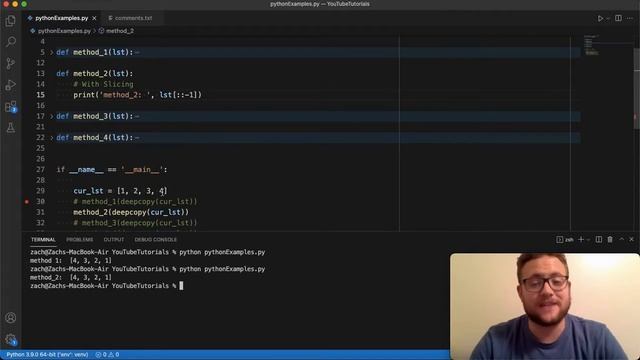Toggle the breakpoint on line 30
Viewport: 640px width, 360px height.
[27, 202]
